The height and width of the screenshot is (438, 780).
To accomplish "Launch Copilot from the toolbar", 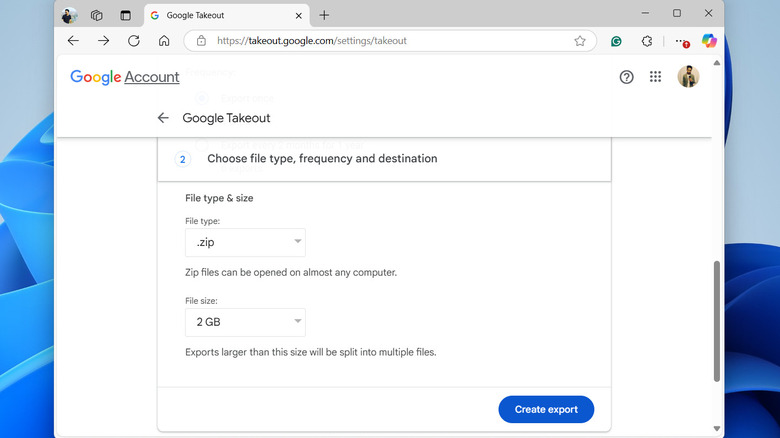I will point(709,41).
